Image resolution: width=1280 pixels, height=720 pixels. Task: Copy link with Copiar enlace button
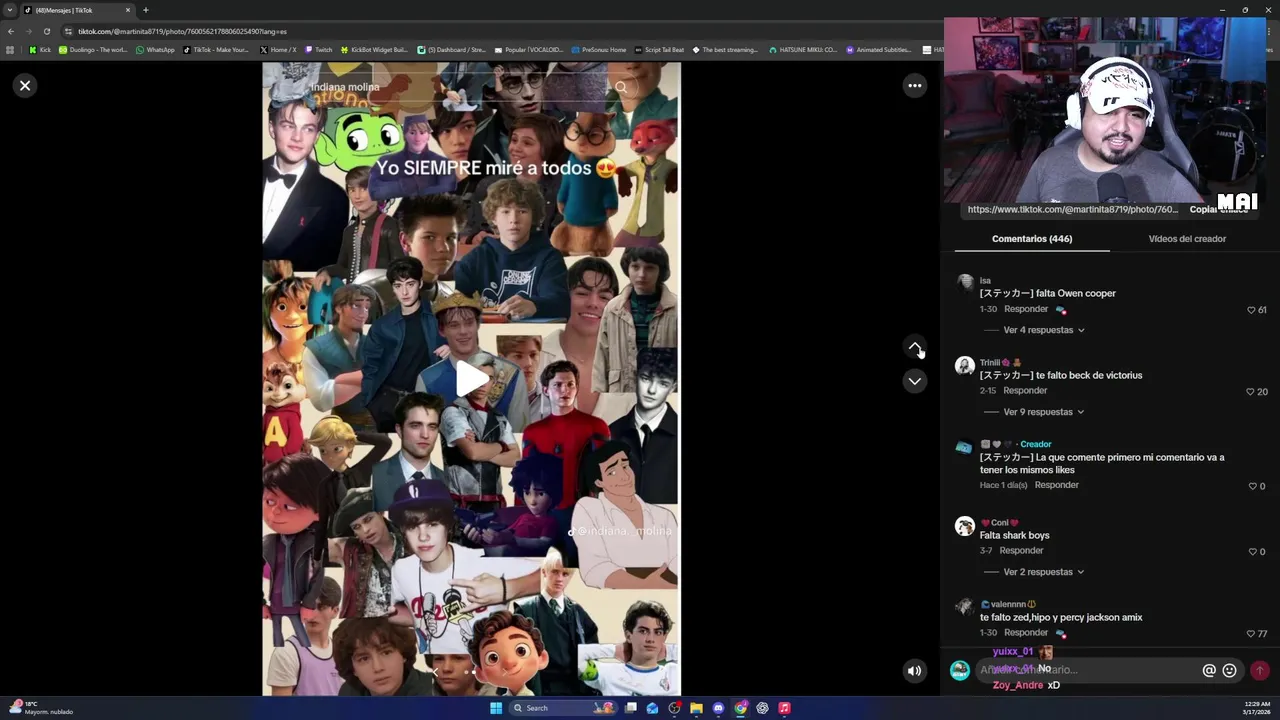point(1218,210)
